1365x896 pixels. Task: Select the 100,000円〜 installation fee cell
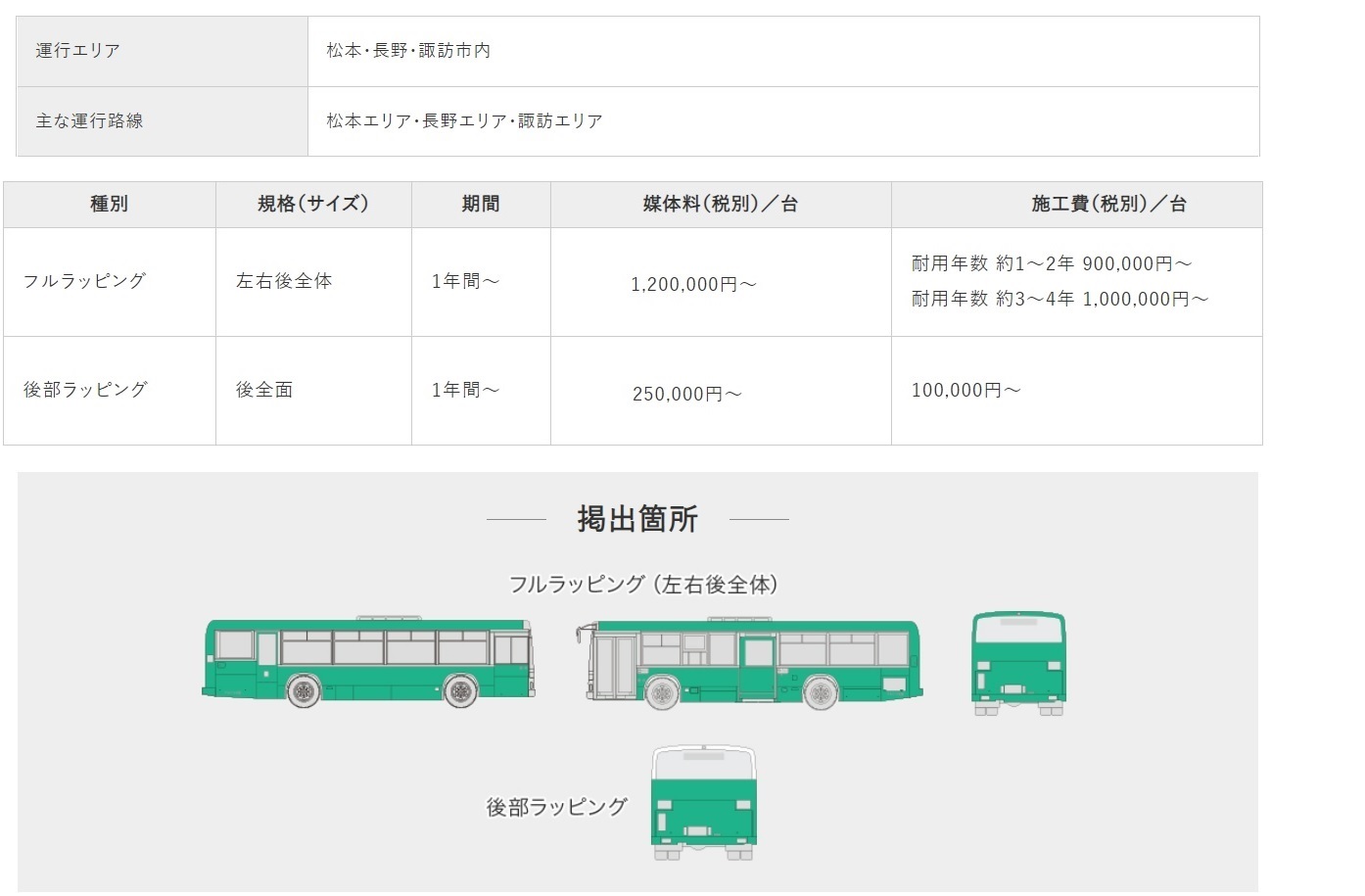point(965,390)
